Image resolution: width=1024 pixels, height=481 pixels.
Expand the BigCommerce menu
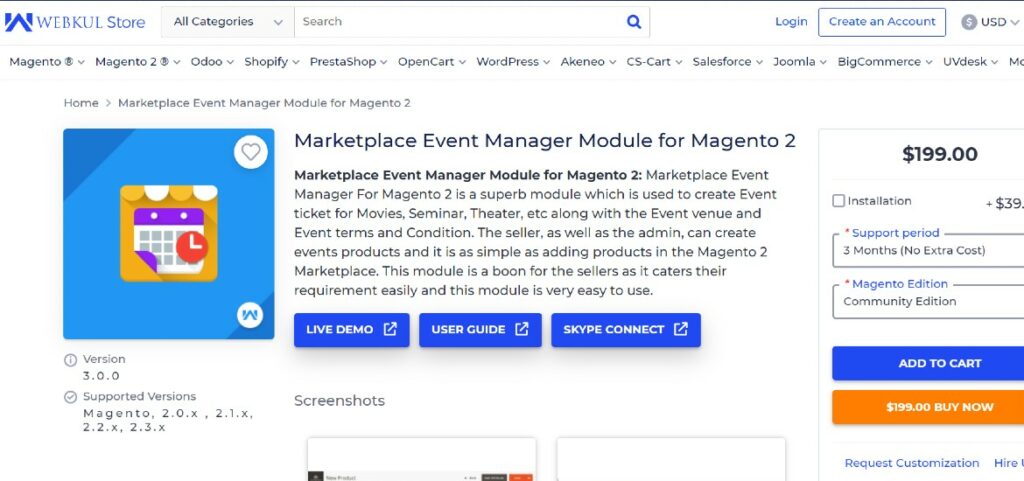click(x=885, y=62)
